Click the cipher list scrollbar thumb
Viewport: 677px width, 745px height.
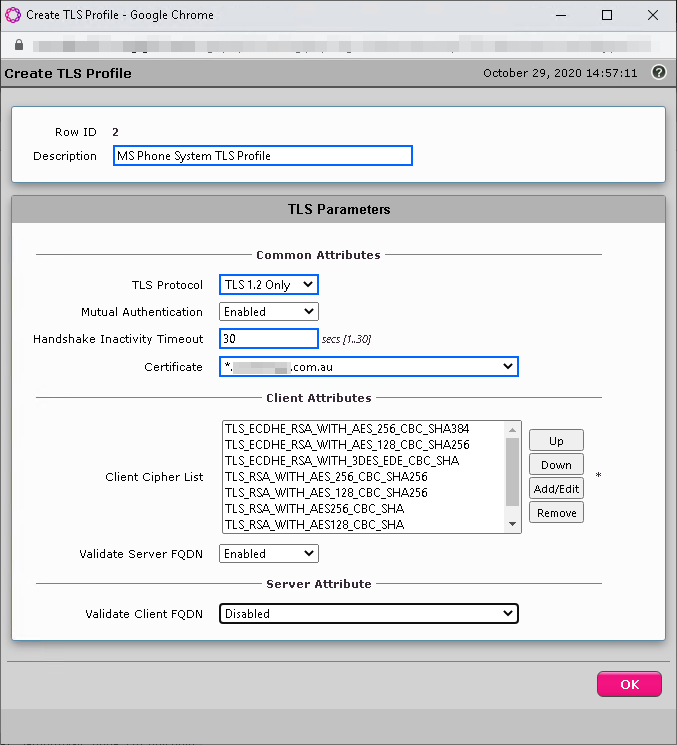[x=512, y=472]
